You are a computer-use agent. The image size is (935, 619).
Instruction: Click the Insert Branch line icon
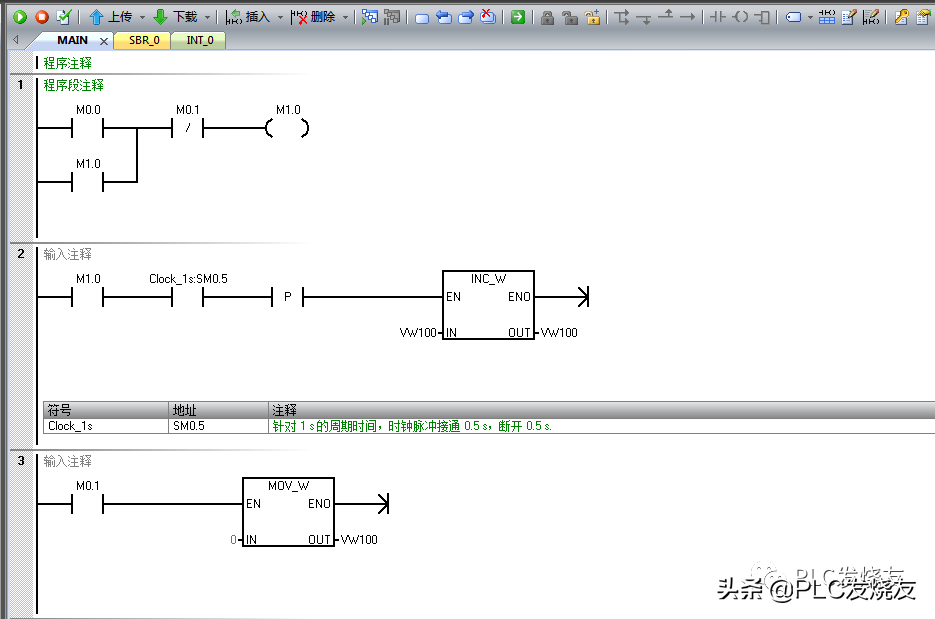pos(621,17)
